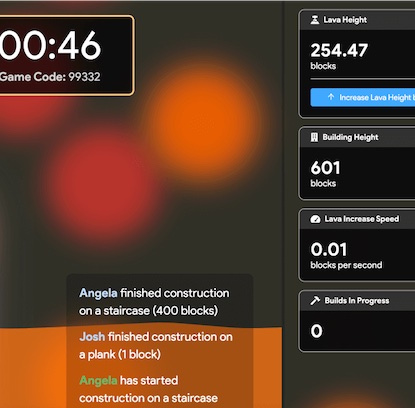This screenshot has height=408, width=415.
Task: Select the Lava Height panel header
Action: click(358, 20)
